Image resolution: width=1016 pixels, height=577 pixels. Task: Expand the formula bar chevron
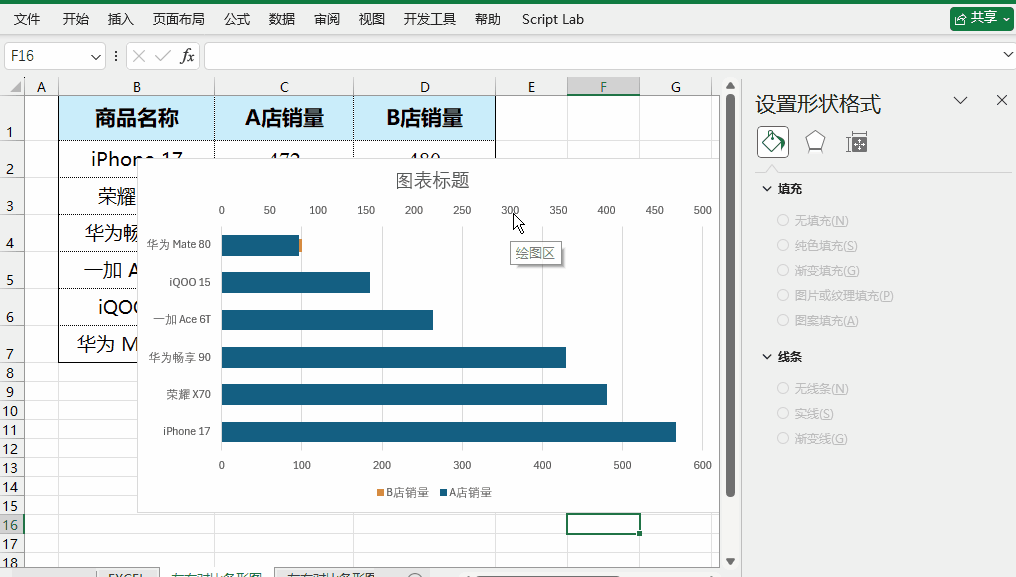(1008, 54)
